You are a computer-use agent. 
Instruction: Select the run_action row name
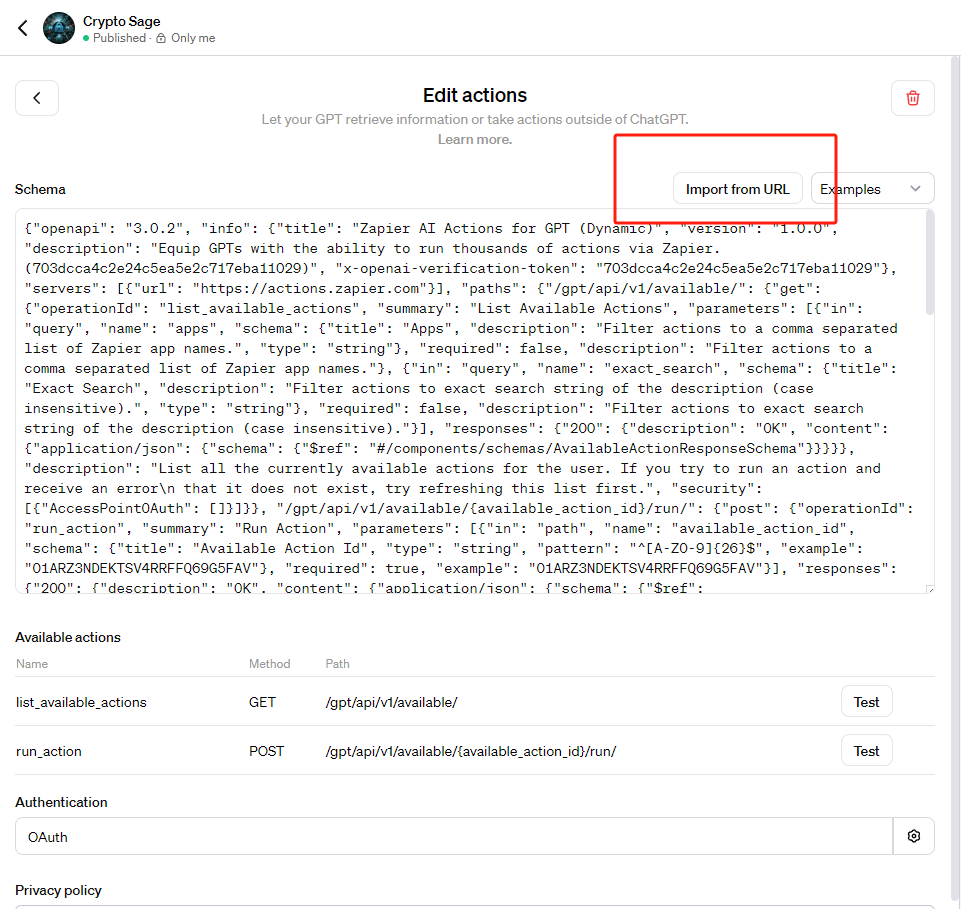48,751
